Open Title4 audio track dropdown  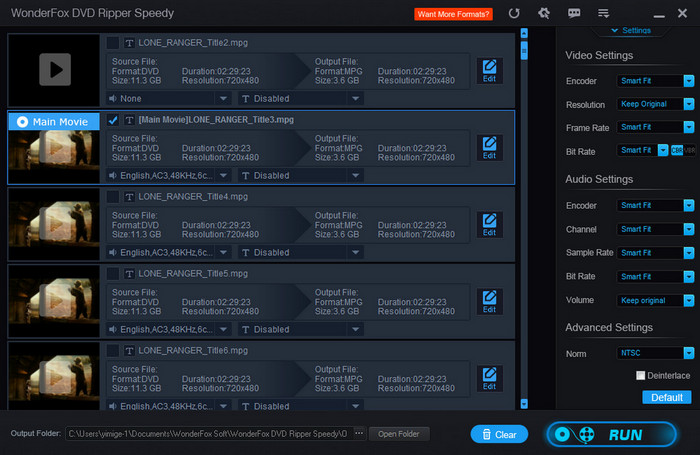tap(168, 252)
